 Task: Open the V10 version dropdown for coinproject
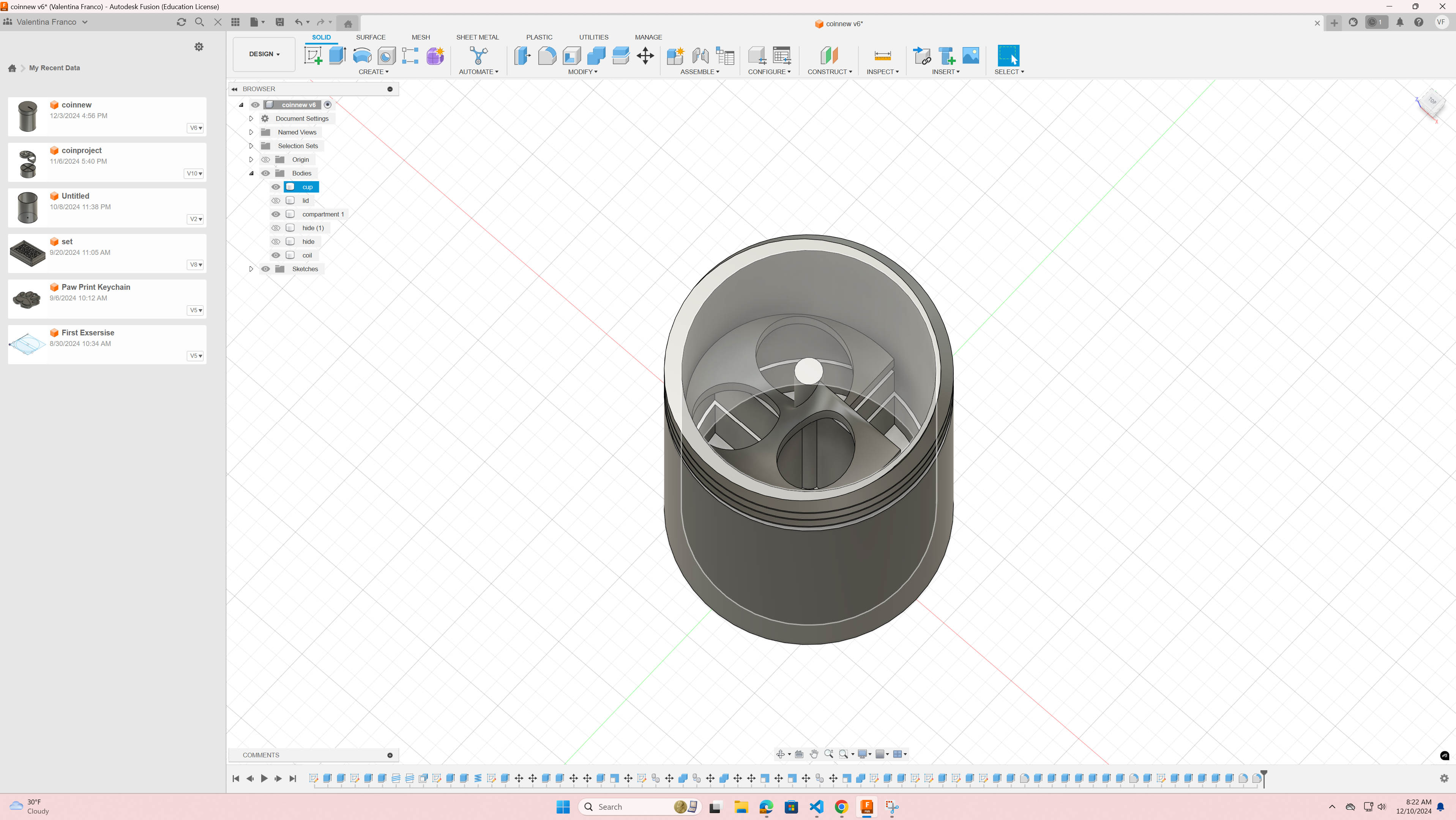point(194,174)
